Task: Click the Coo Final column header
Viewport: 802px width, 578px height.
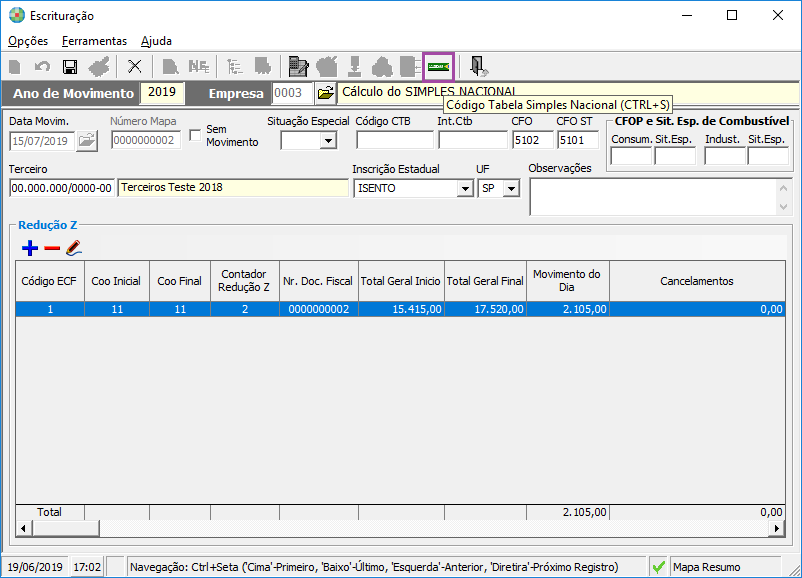Action: (x=180, y=281)
